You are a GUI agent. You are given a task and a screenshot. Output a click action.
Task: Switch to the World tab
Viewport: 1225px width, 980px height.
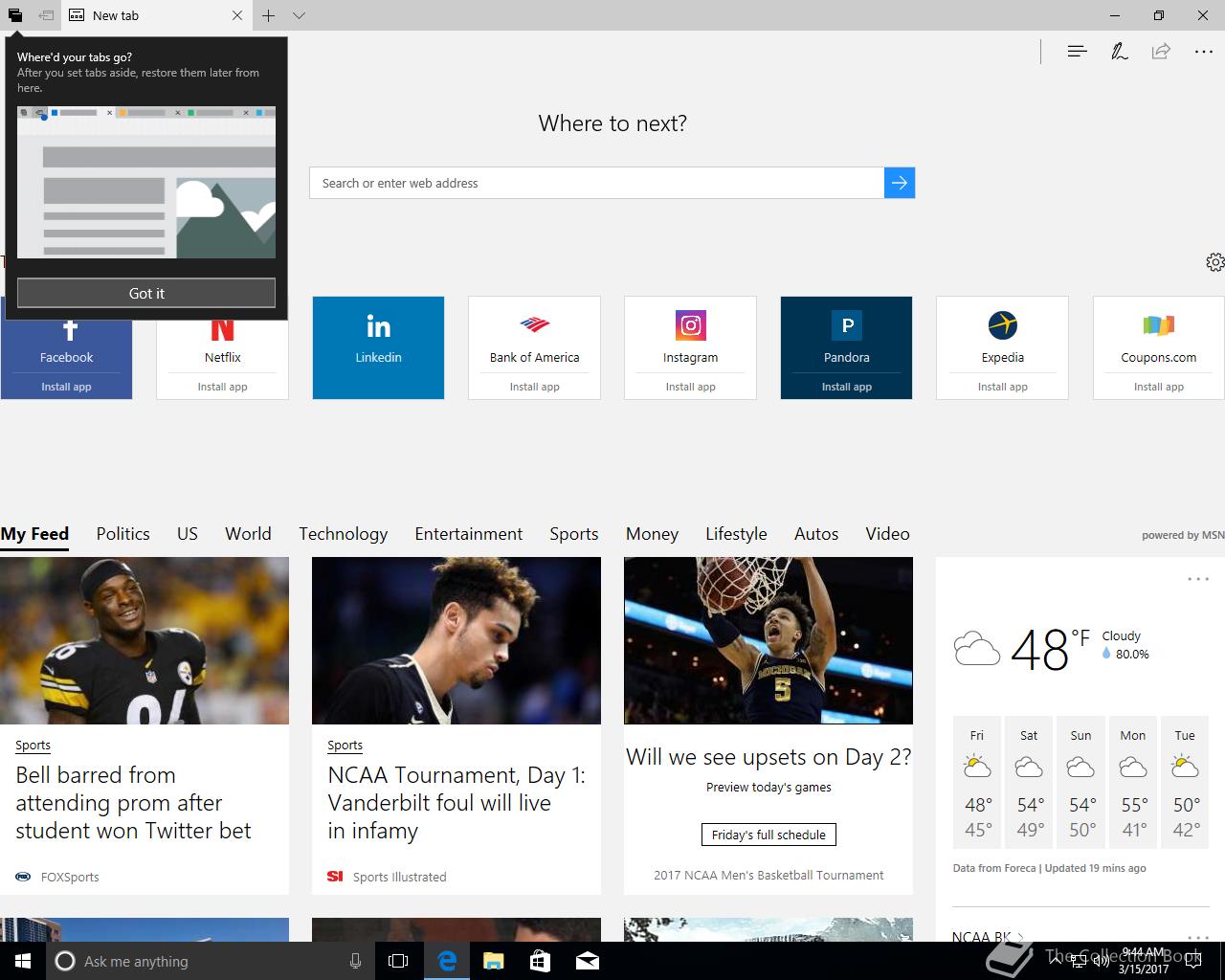pyautogui.click(x=248, y=534)
